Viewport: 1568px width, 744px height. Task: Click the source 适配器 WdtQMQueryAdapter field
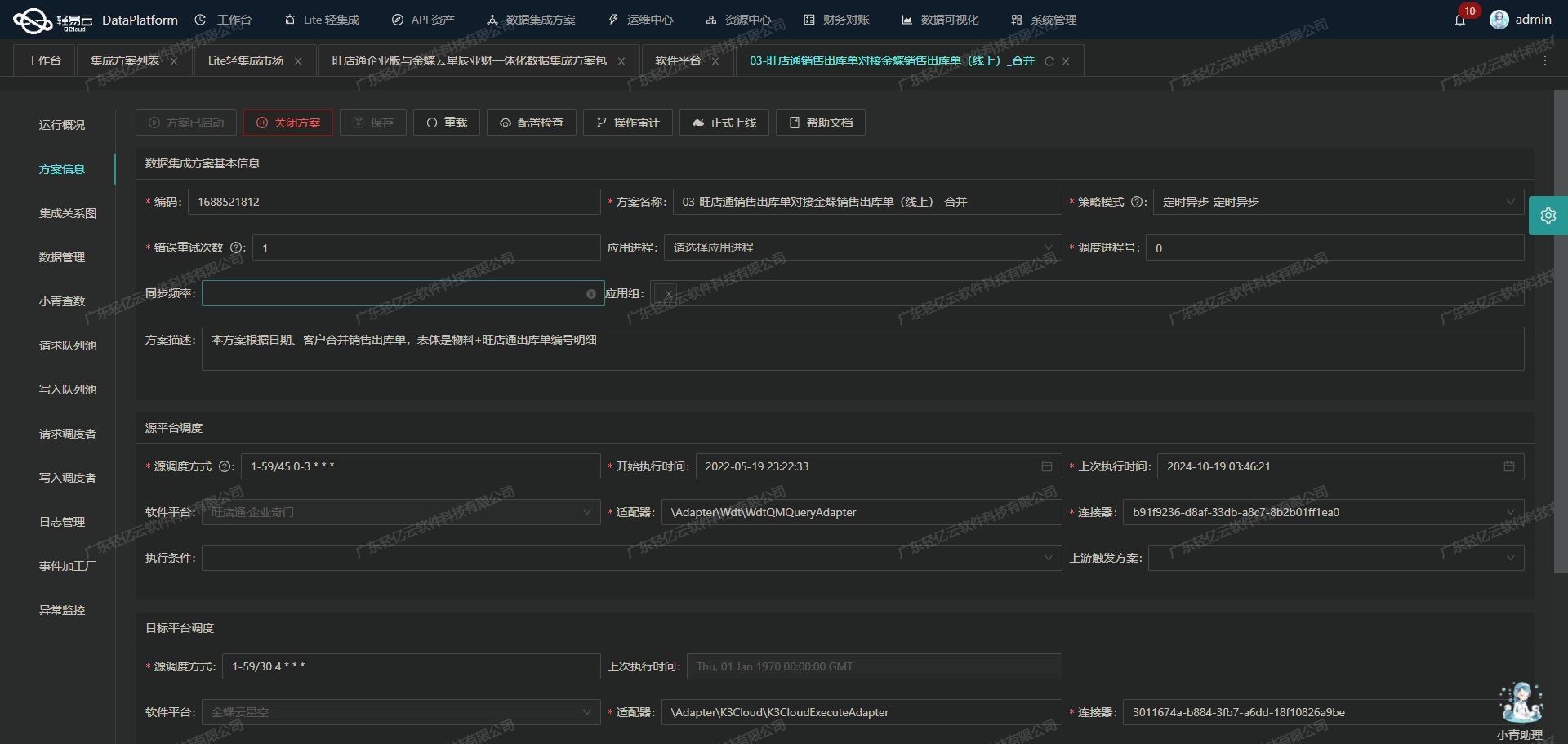pyautogui.click(x=862, y=512)
